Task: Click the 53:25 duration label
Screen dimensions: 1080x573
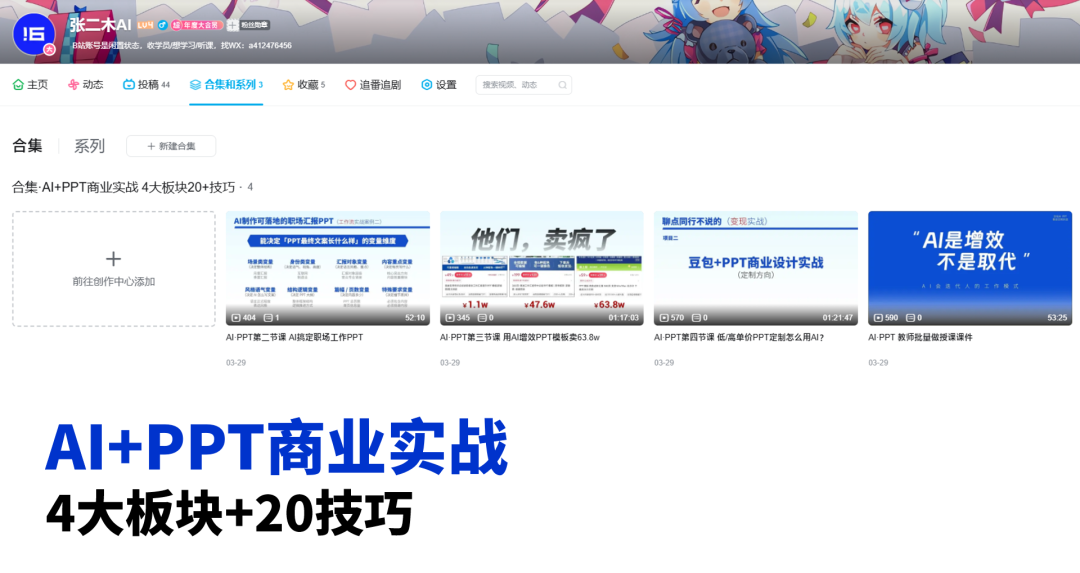Action: (x=1057, y=317)
